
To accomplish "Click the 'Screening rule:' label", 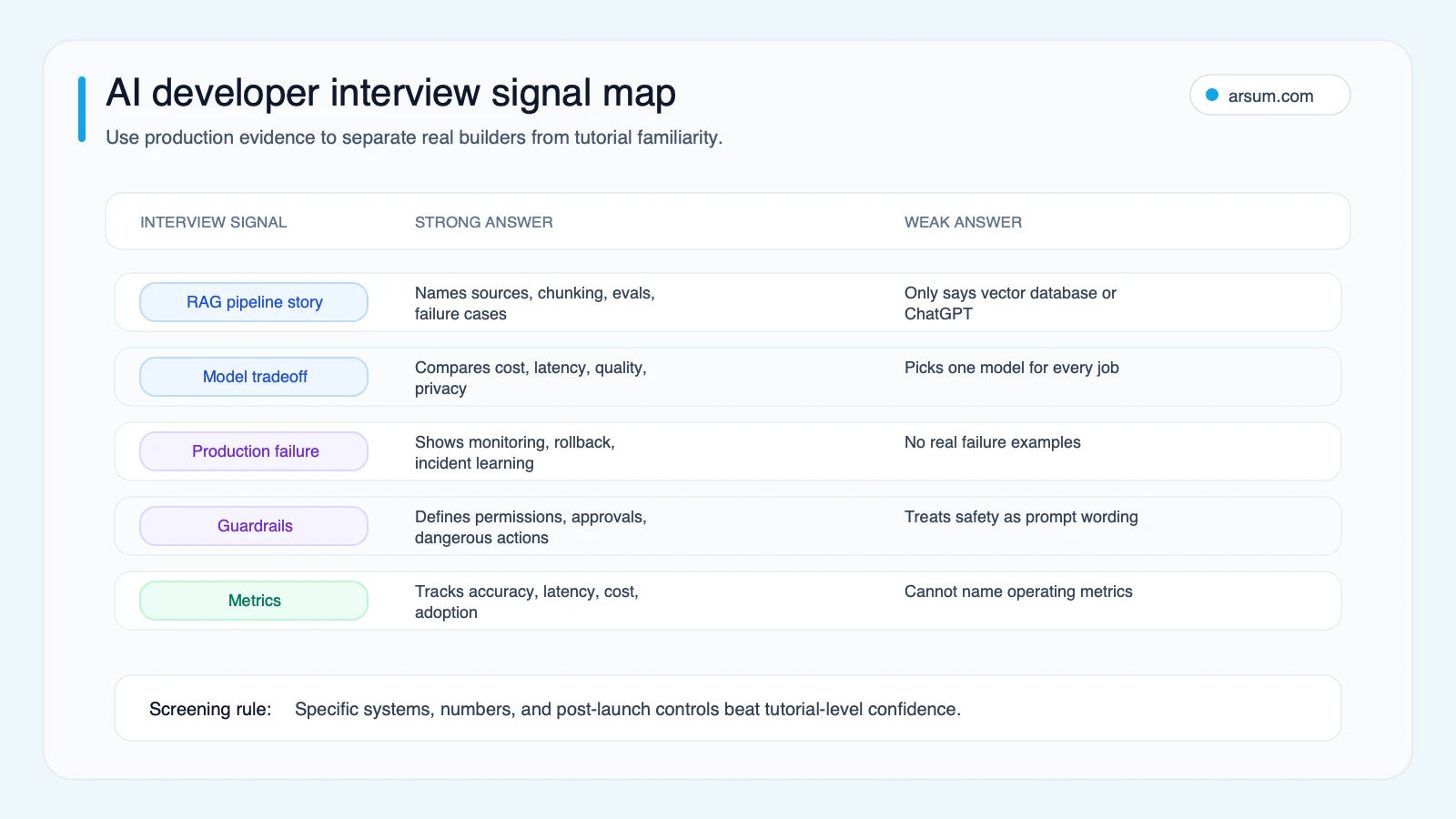I will tap(210, 709).
